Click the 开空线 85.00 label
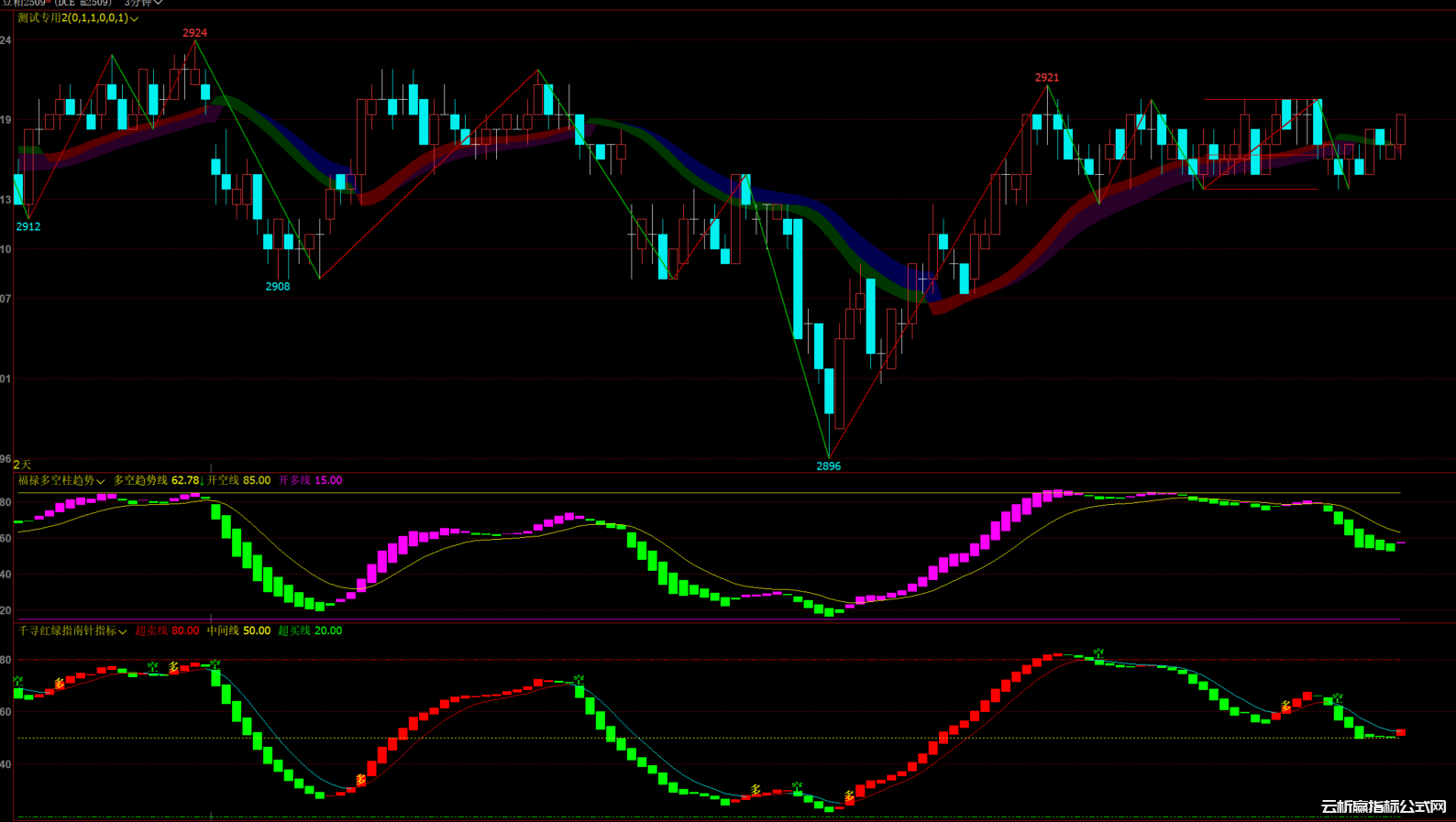The height and width of the screenshot is (822, 1456). click(x=238, y=481)
